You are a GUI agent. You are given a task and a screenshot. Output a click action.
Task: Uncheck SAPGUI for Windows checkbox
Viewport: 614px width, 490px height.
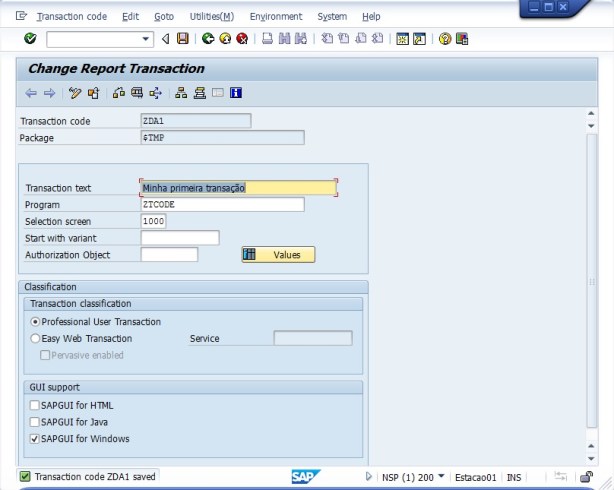[x=35, y=439]
